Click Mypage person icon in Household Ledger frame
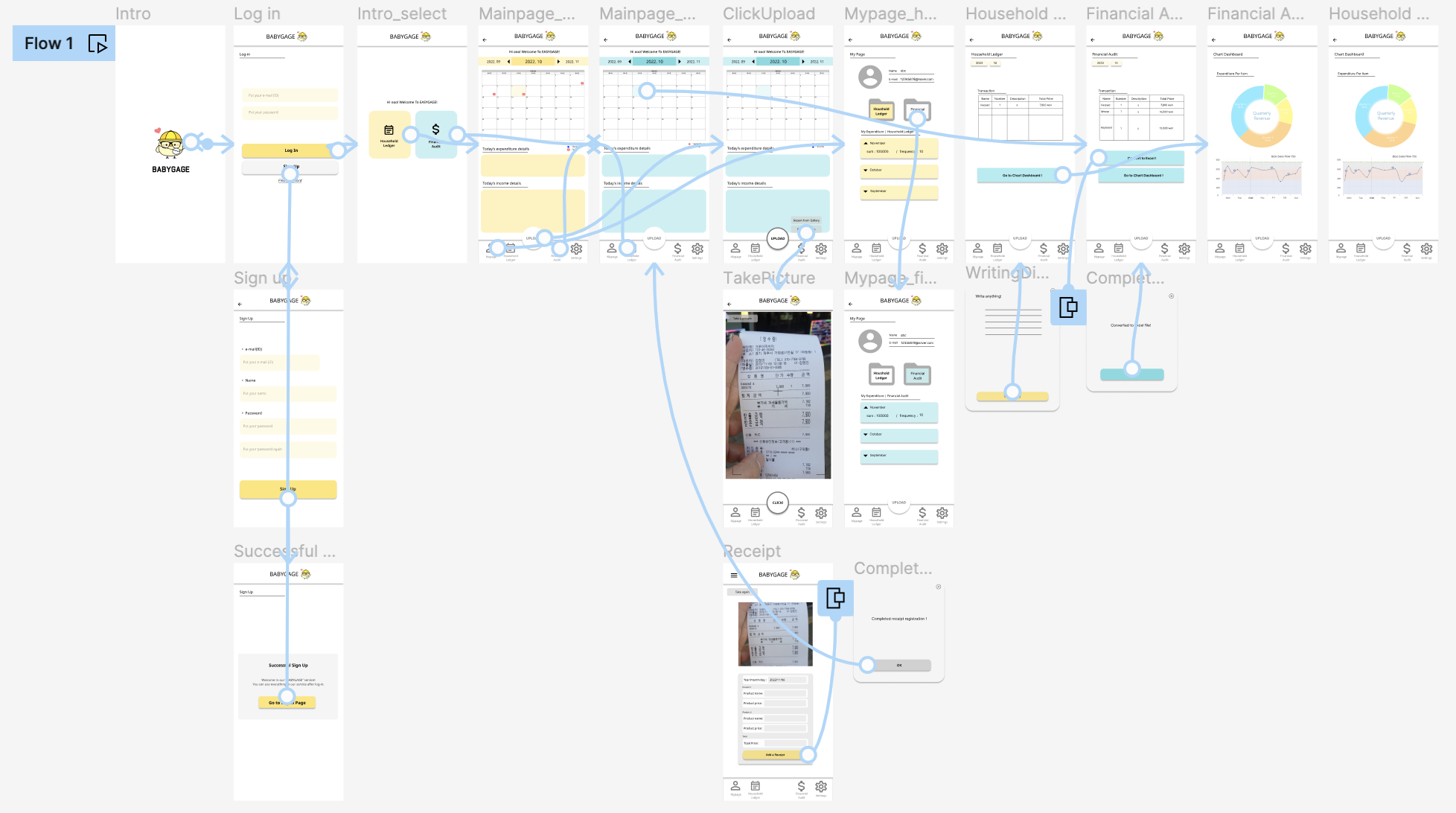This screenshot has width=1456, height=813. click(x=978, y=248)
